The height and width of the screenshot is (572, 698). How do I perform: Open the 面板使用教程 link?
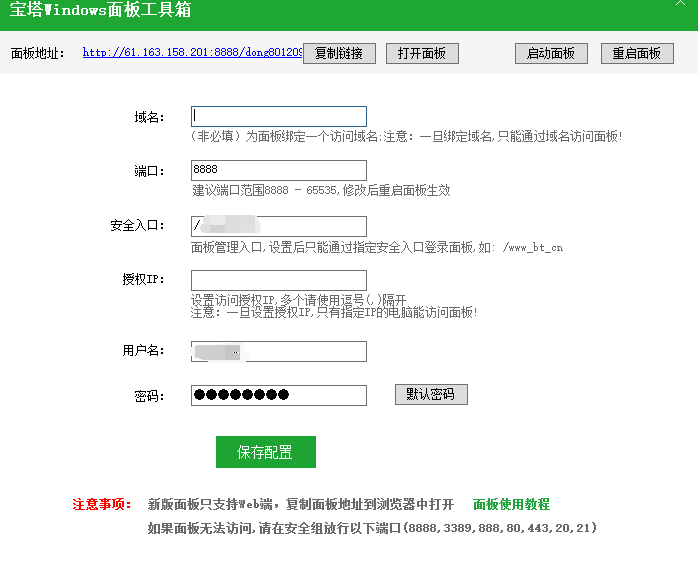click(x=511, y=504)
